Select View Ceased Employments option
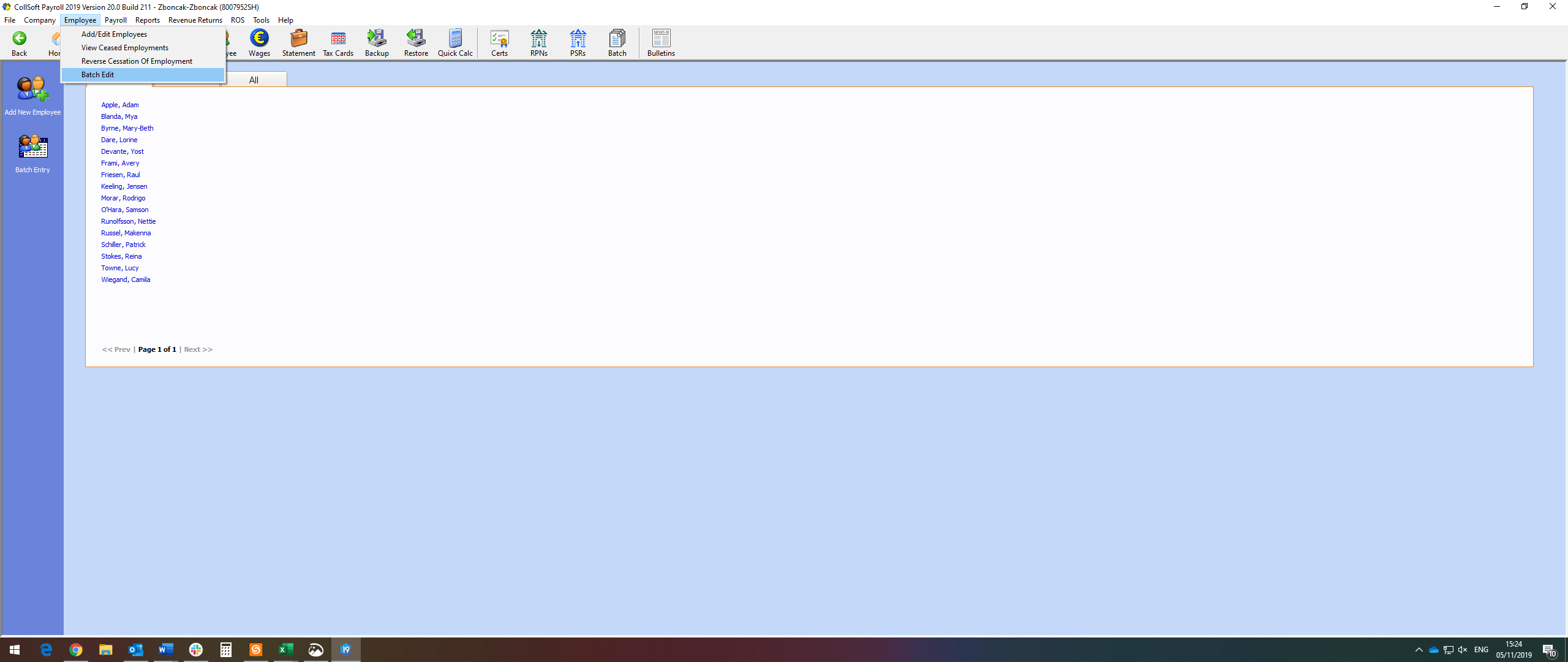Image resolution: width=1568 pixels, height=662 pixels. (x=124, y=48)
